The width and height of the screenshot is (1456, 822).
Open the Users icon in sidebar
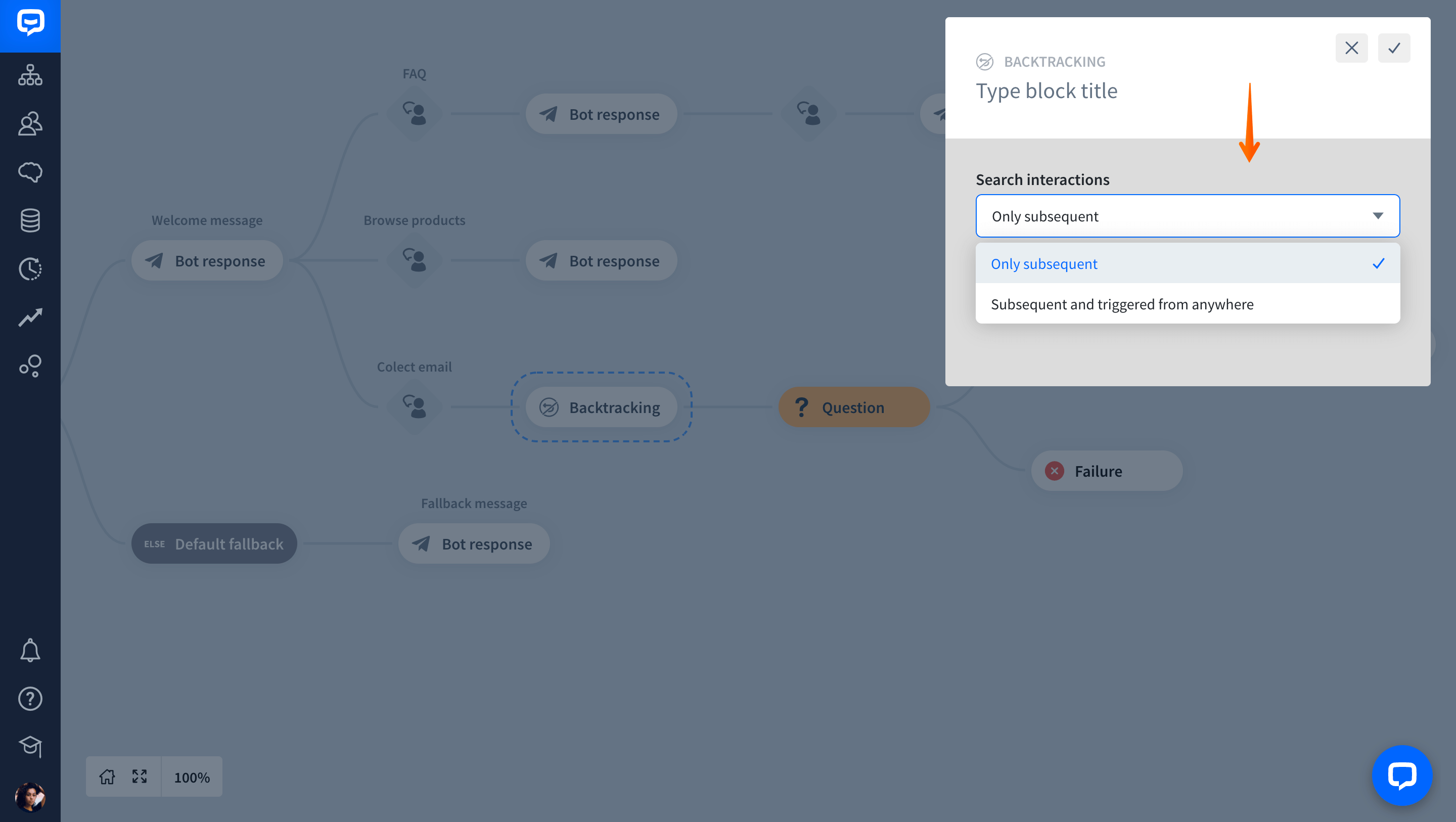point(30,123)
